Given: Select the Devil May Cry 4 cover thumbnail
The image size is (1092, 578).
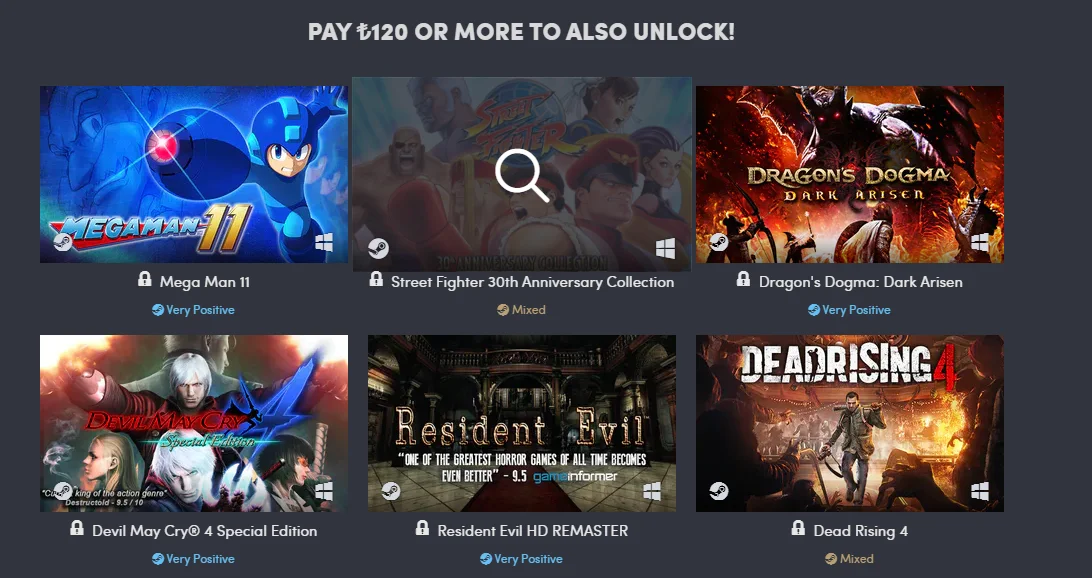Looking at the screenshot, I should click(x=194, y=423).
